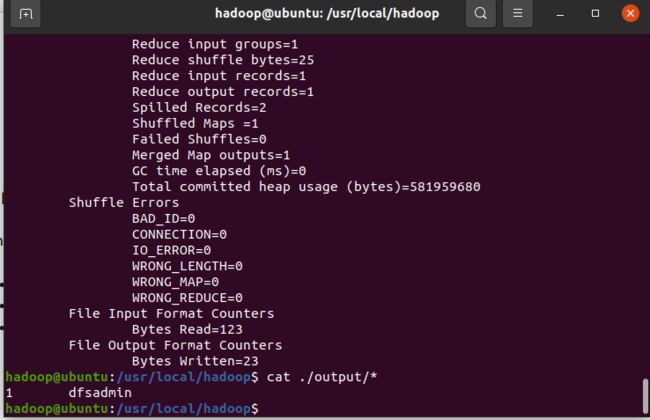Open the terminal hamburger menu

[x=517, y=14]
